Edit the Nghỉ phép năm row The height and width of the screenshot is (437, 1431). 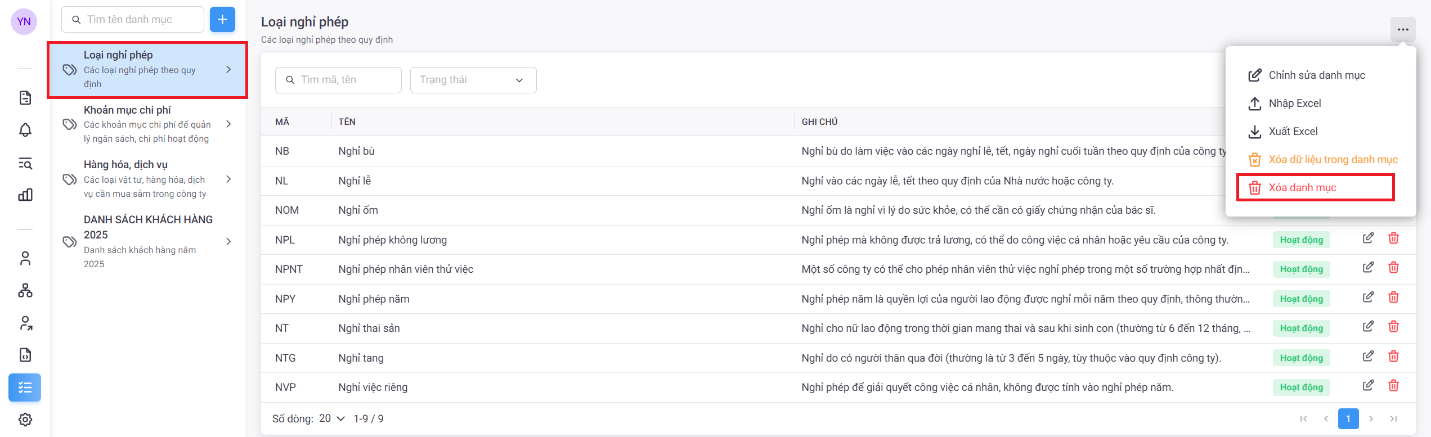click(1368, 298)
